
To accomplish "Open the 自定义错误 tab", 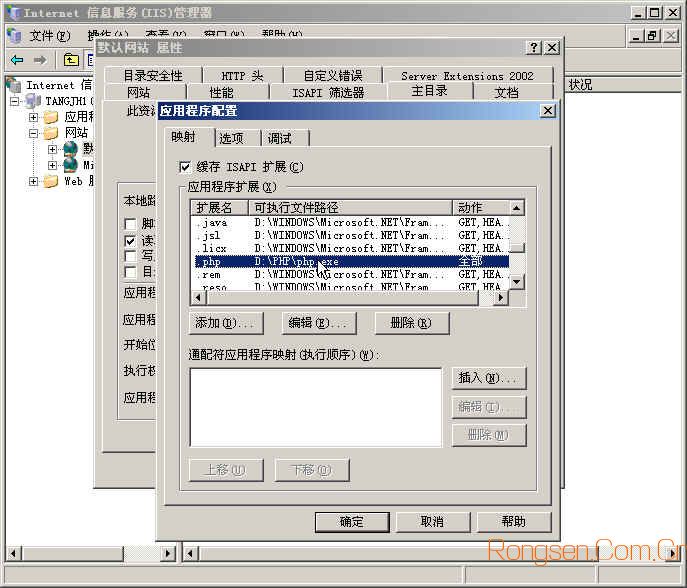I will click(x=333, y=75).
